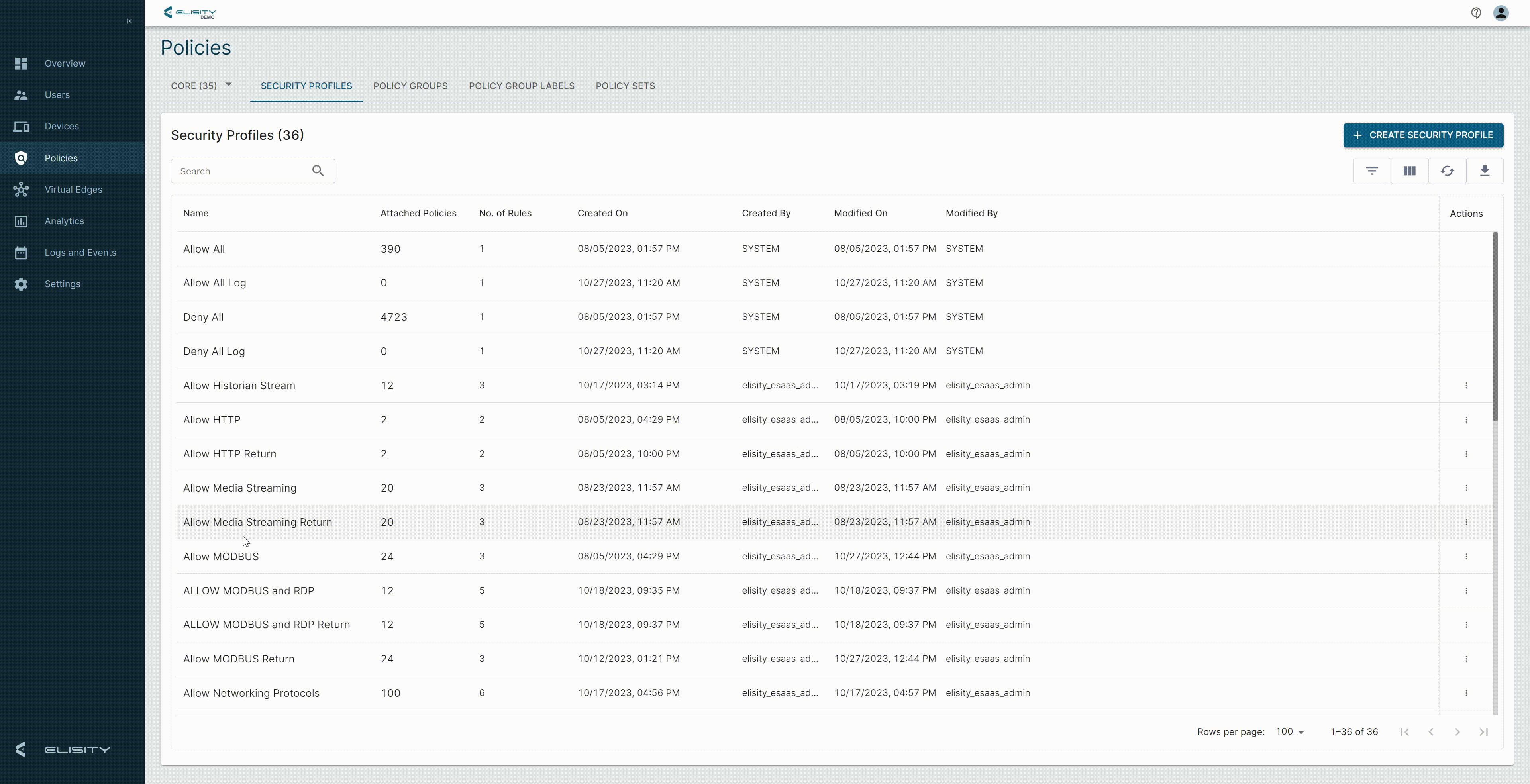The height and width of the screenshot is (784, 1530).
Task: Click Create Security Profile button
Action: point(1422,135)
